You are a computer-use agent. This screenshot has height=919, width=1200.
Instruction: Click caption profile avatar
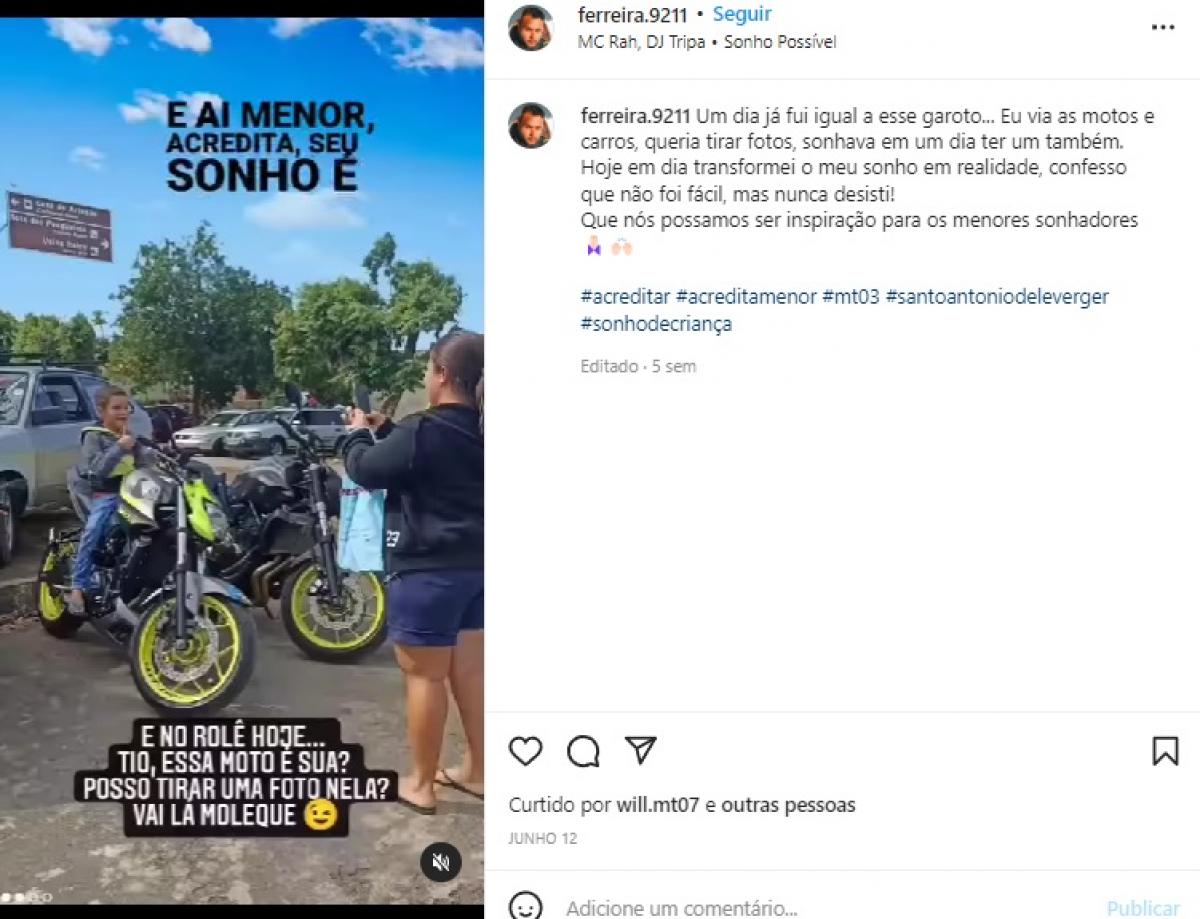click(x=530, y=125)
